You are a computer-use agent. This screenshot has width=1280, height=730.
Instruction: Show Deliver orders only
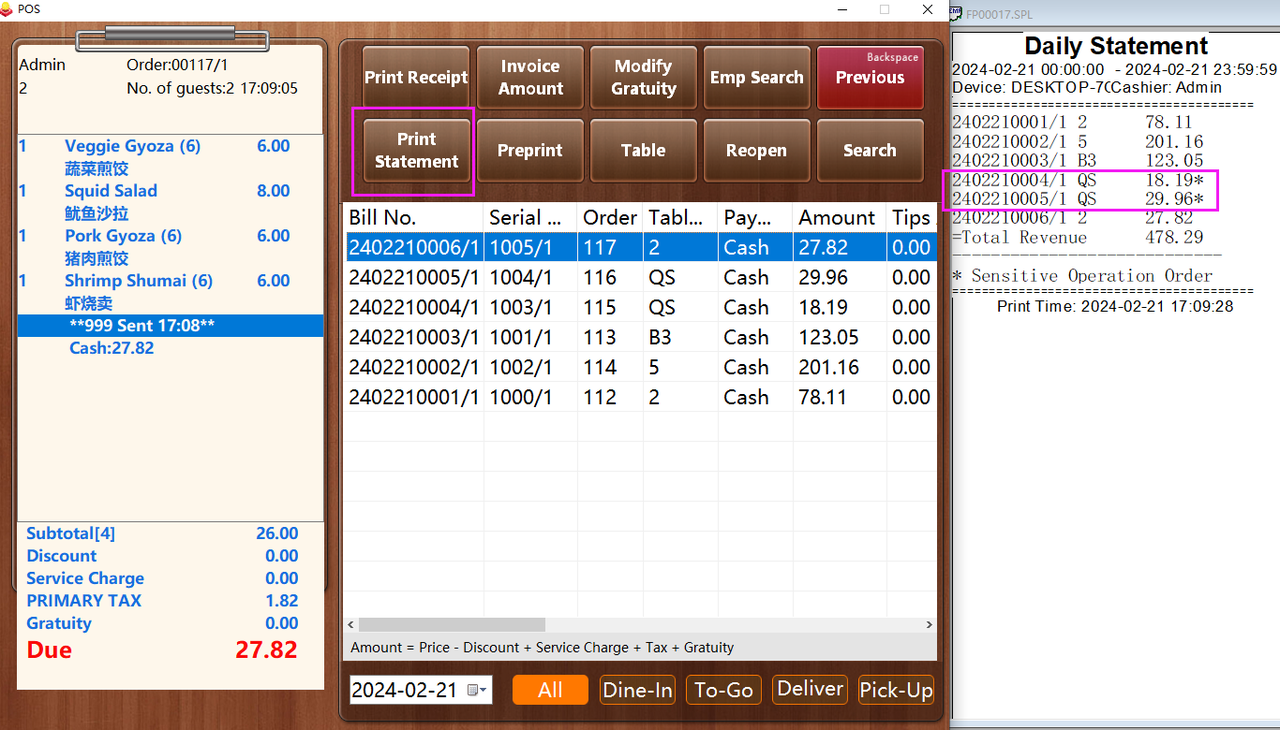click(811, 690)
